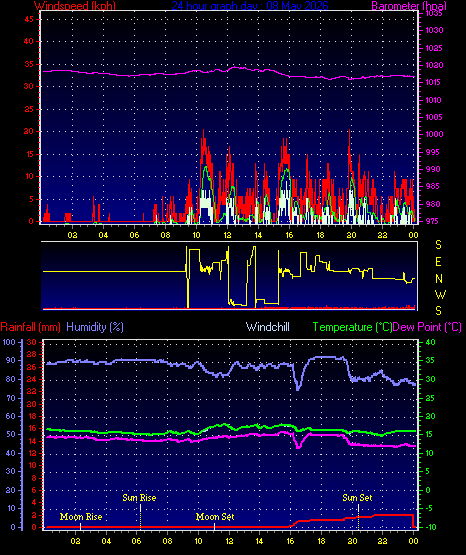Click the Sun Rise marker label

point(139,498)
